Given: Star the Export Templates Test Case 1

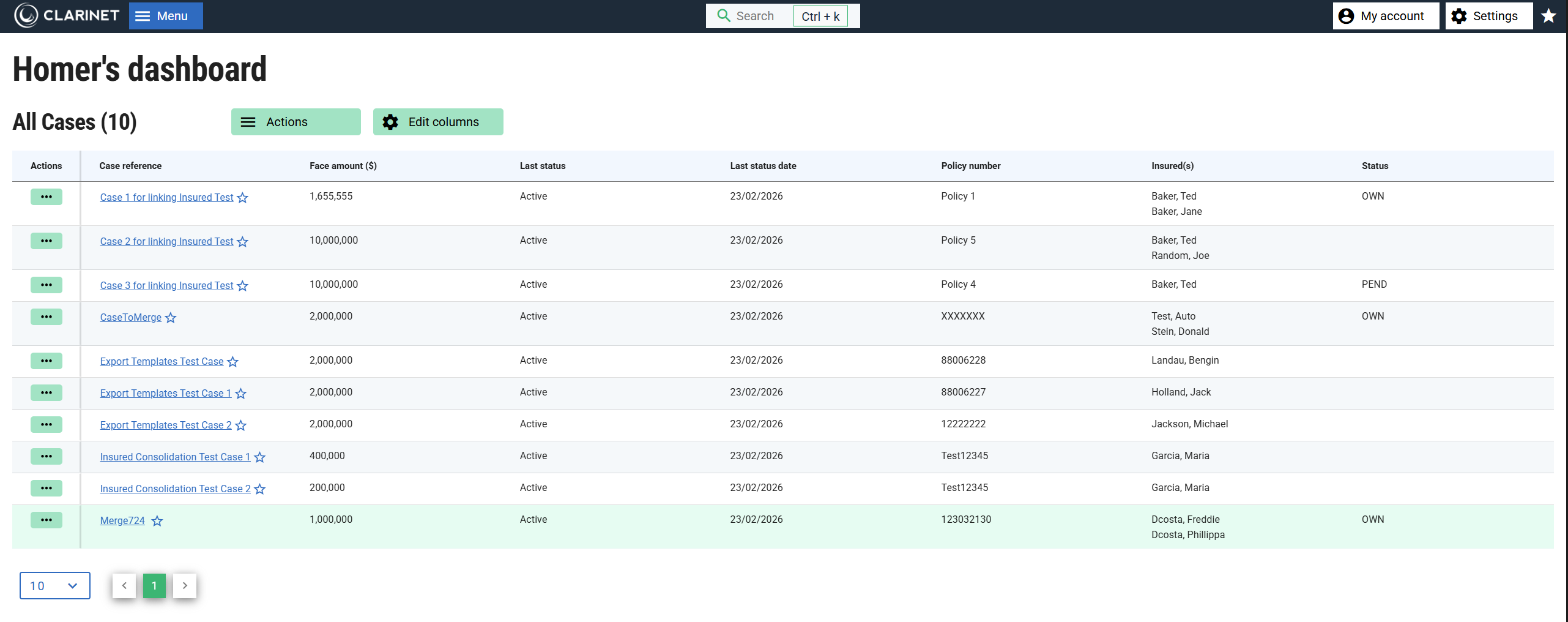Looking at the screenshot, I should (241, 394).
